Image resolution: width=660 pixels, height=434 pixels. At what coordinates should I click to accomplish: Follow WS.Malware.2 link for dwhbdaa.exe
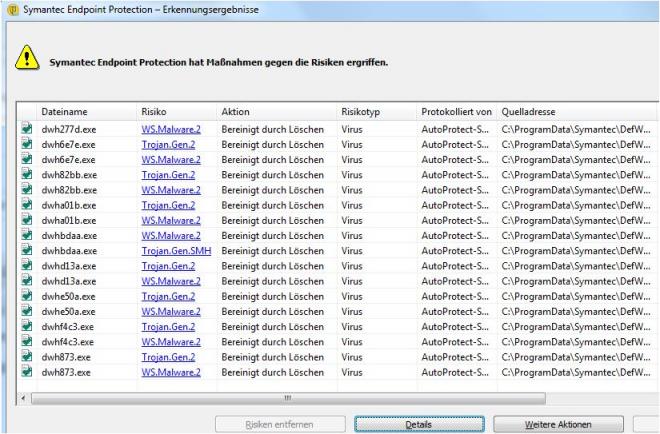pos(171,235)
